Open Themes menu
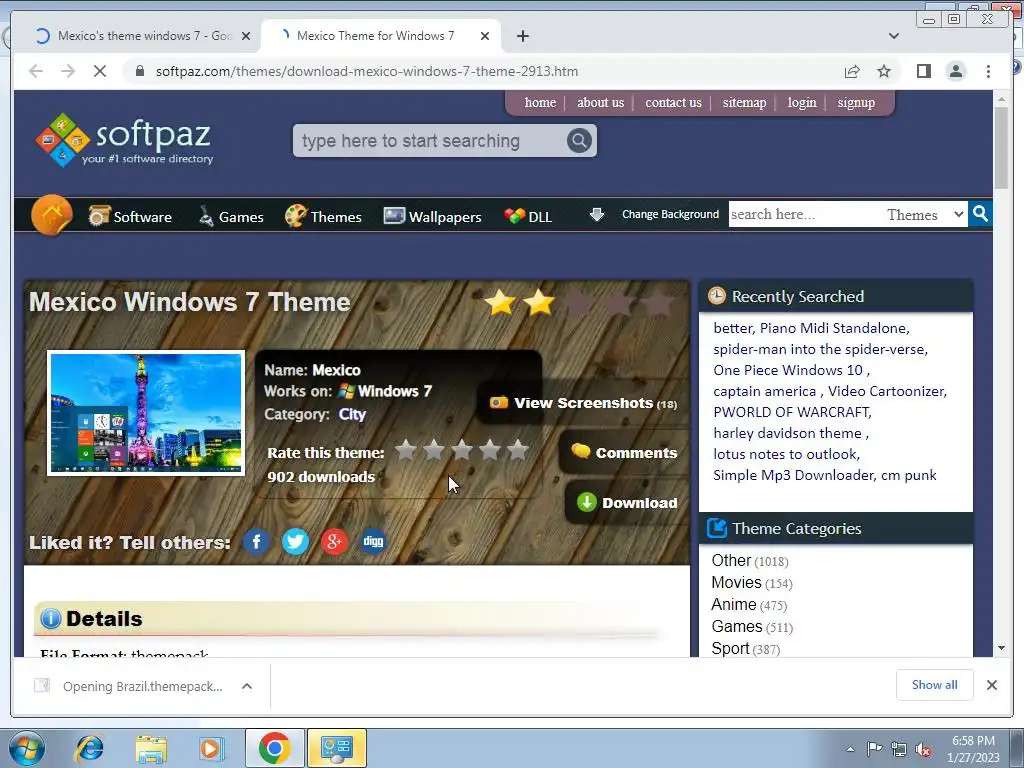The height and width of the screenshot is (768, 1024). point(323,216)
